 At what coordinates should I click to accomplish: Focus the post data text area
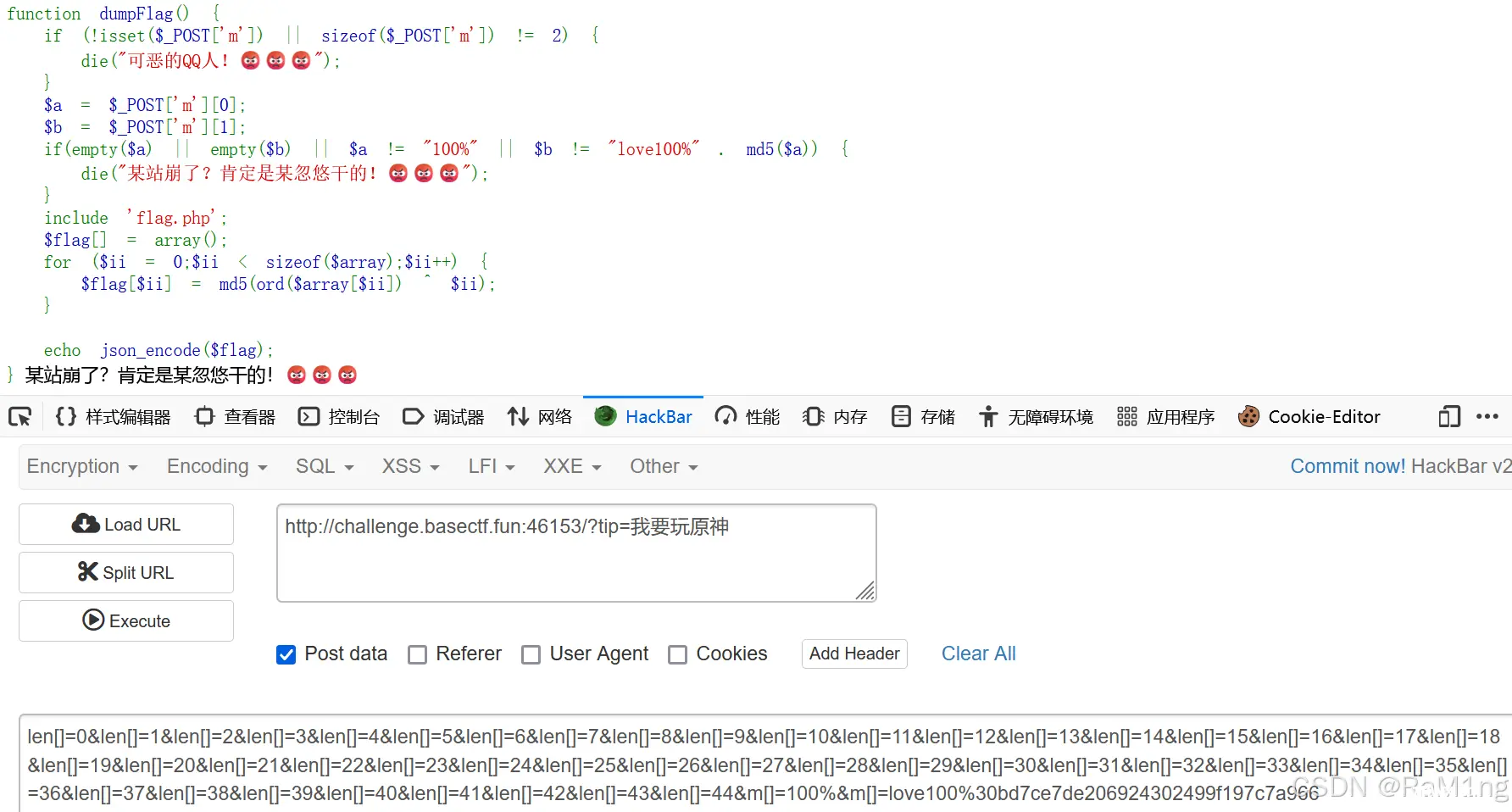[765, 764]
